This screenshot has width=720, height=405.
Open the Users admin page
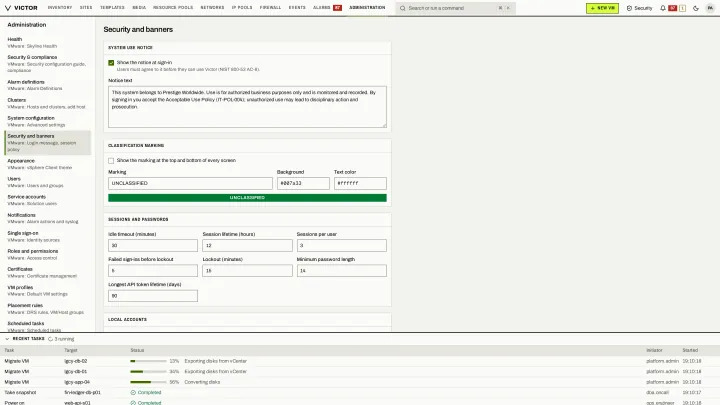click(48, 182)
